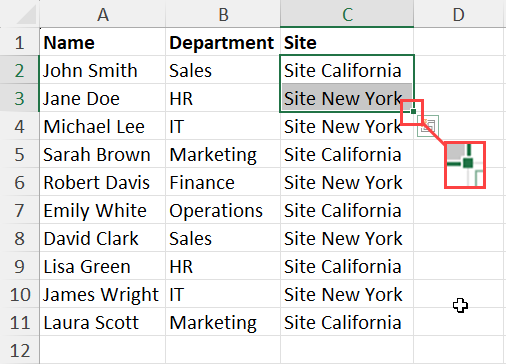Screen dimensions: 506x364
Task: Click the Site header cell
Action: pyautogui.click(x=347, y=42)
